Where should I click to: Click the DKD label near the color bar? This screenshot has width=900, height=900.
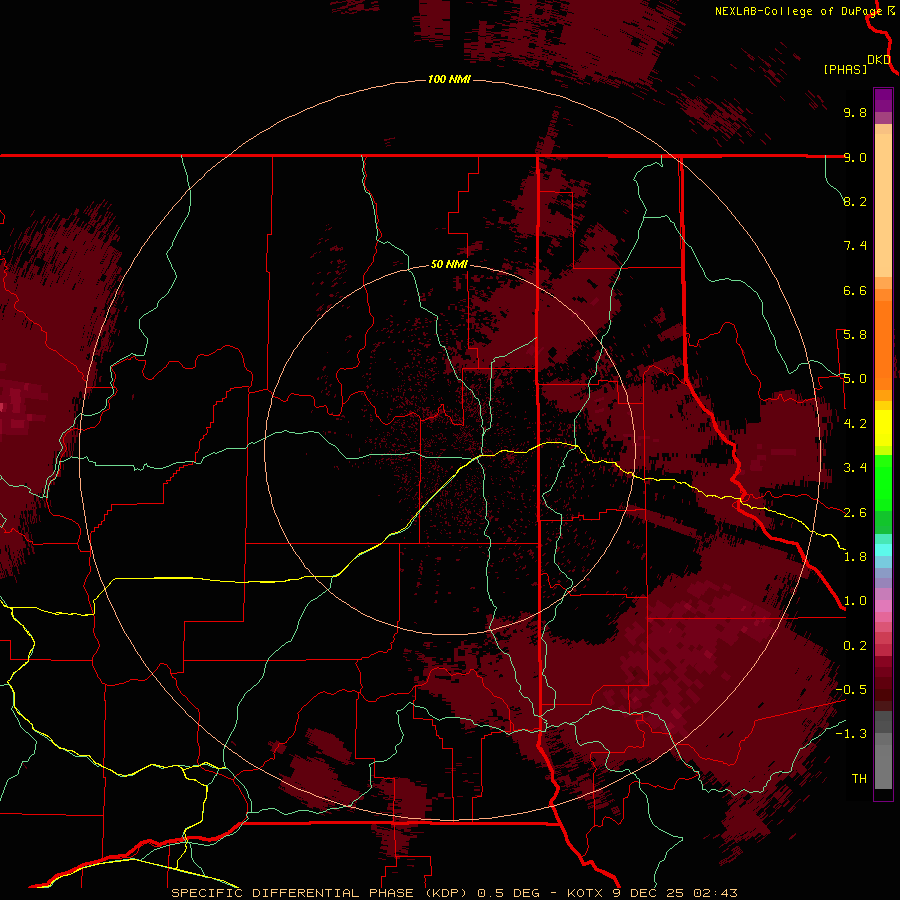click(879, 59)
